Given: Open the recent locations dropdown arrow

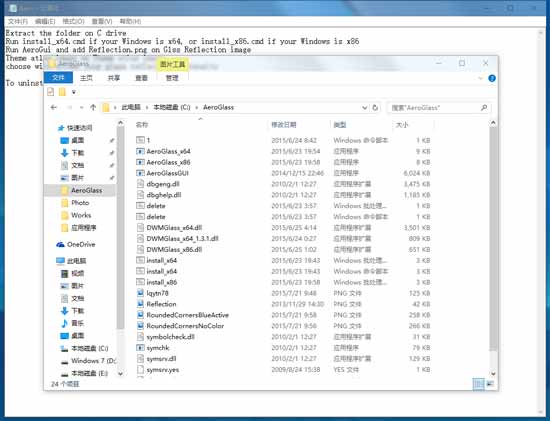Looking at the screenshot, I should coord(81,107).
